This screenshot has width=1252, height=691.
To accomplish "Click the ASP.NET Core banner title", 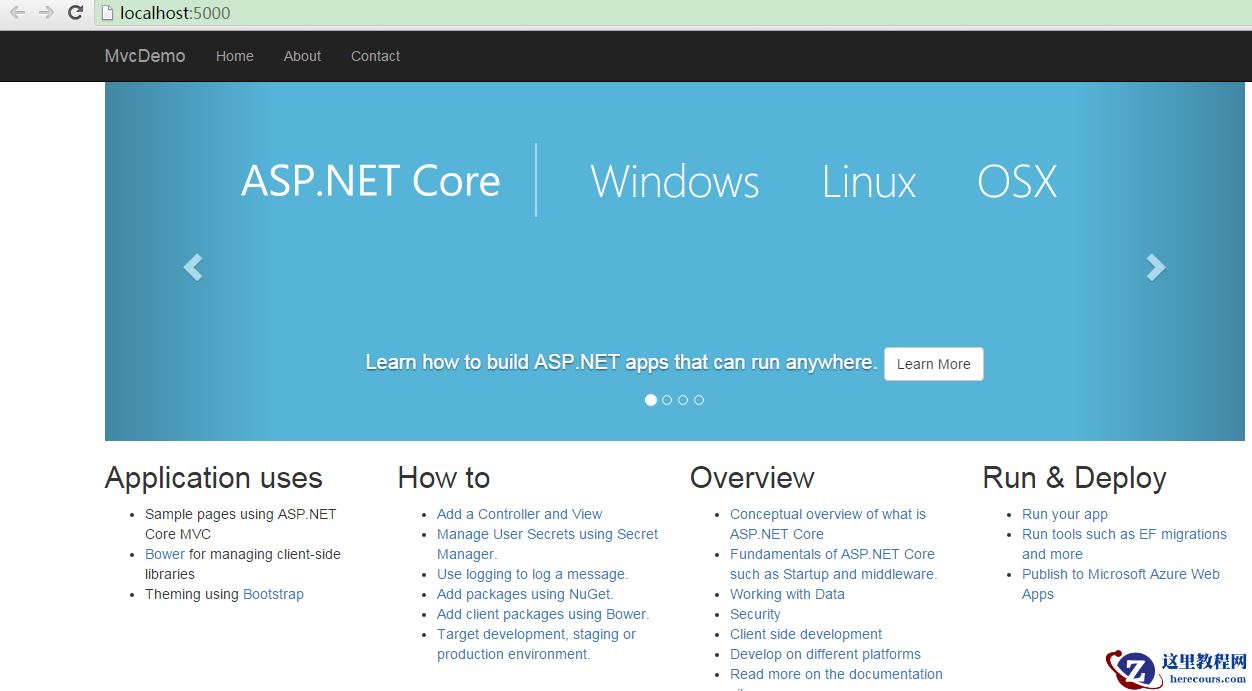I will [370, 181].
